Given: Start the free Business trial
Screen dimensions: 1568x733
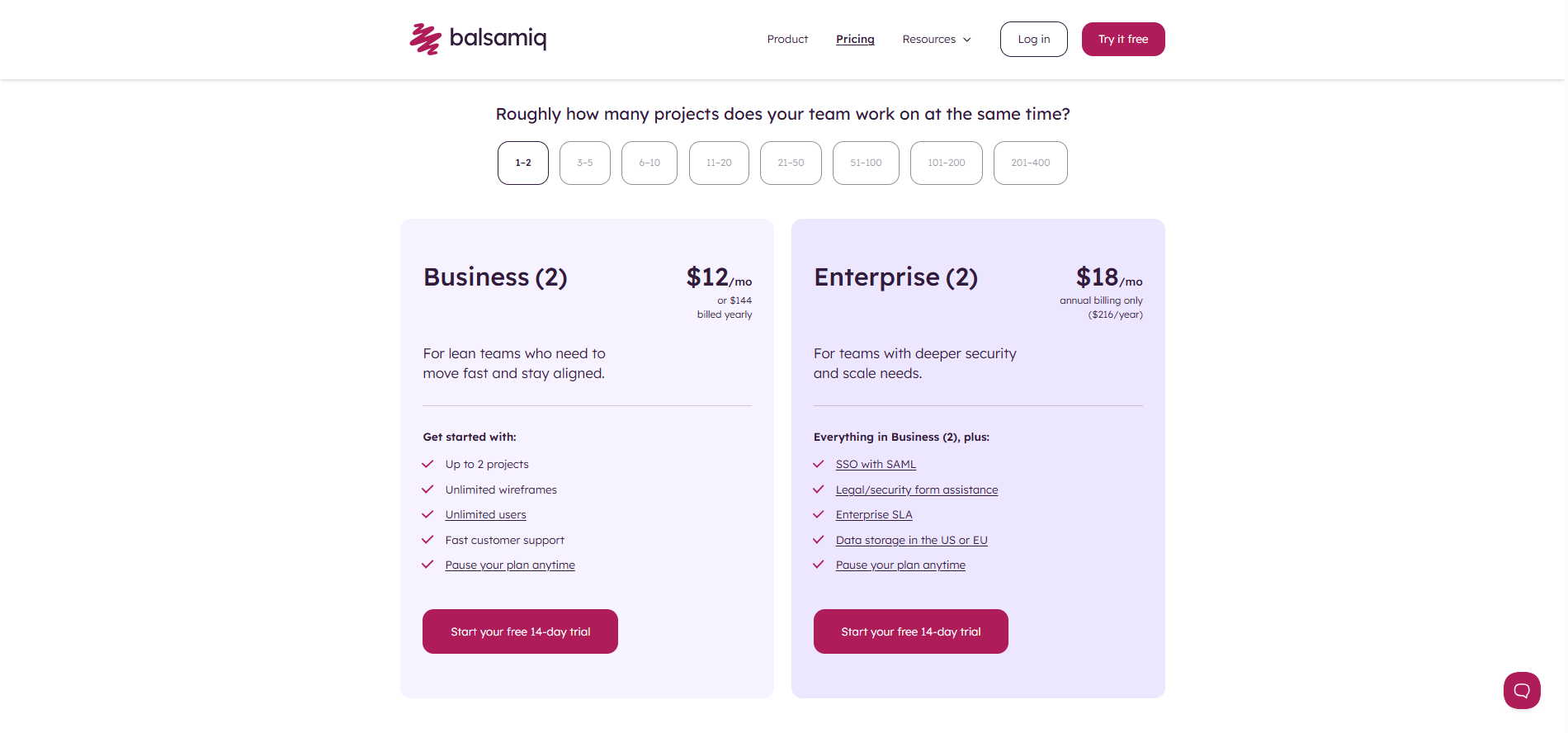Looking at the screenshot, I should [x=520, y=631].
